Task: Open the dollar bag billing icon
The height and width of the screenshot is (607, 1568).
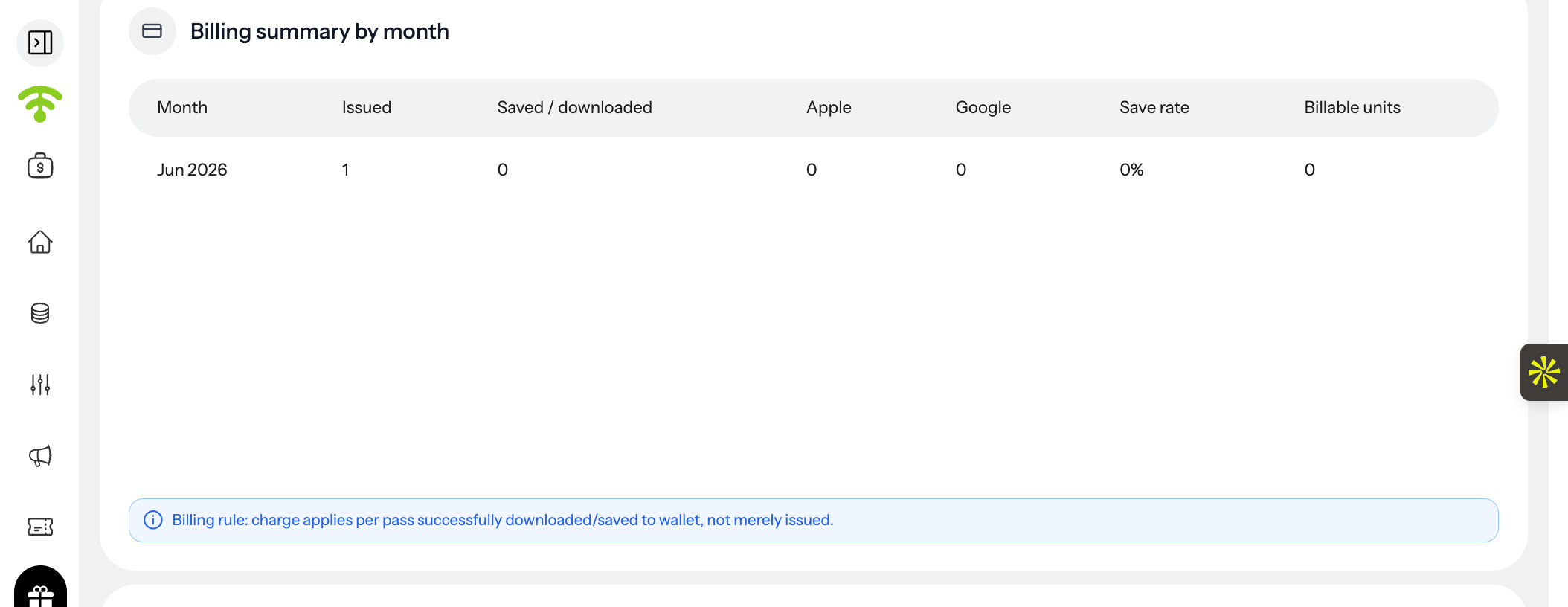Action: (40, 165)
